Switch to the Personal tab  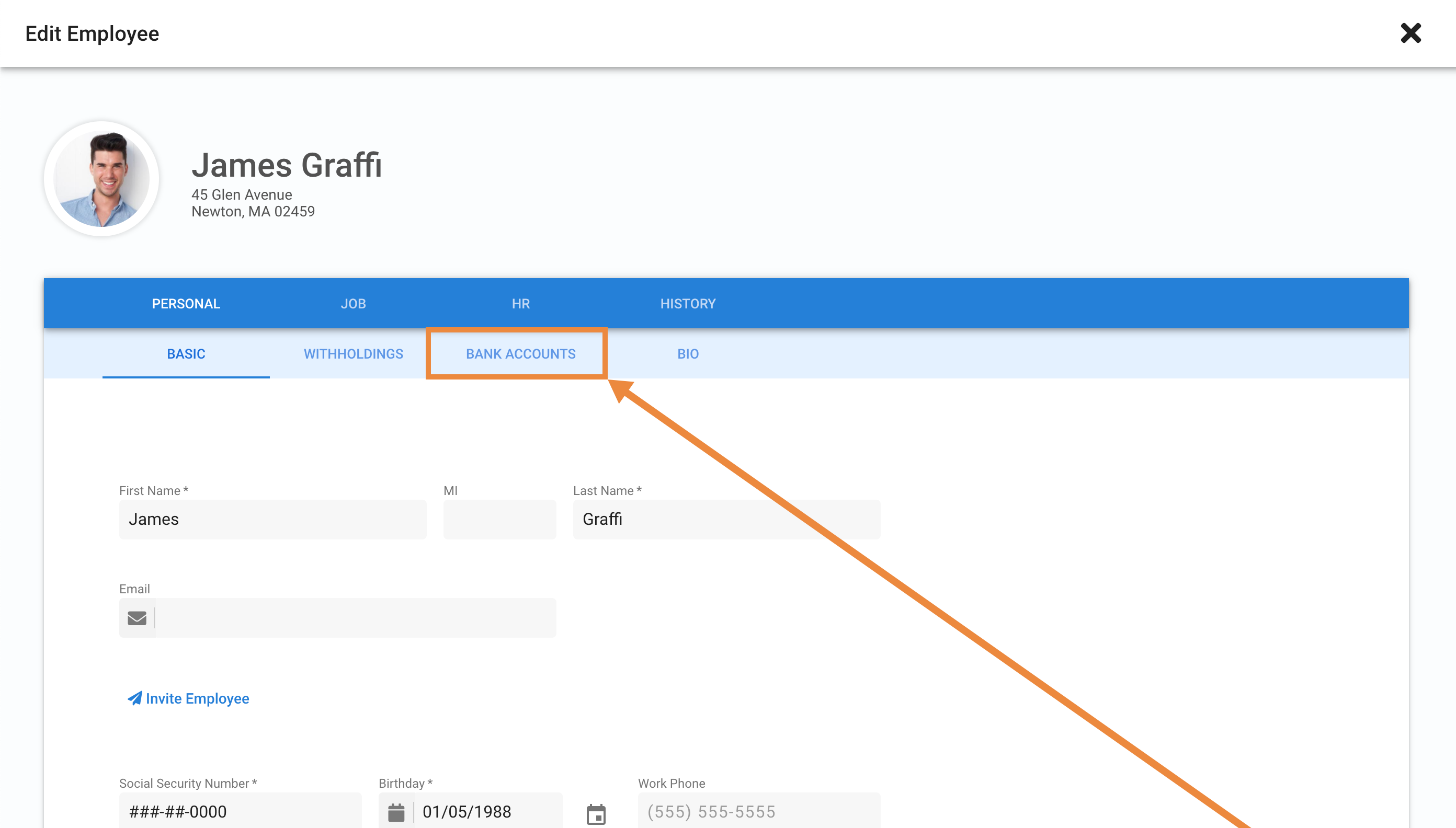click(186, 304)
